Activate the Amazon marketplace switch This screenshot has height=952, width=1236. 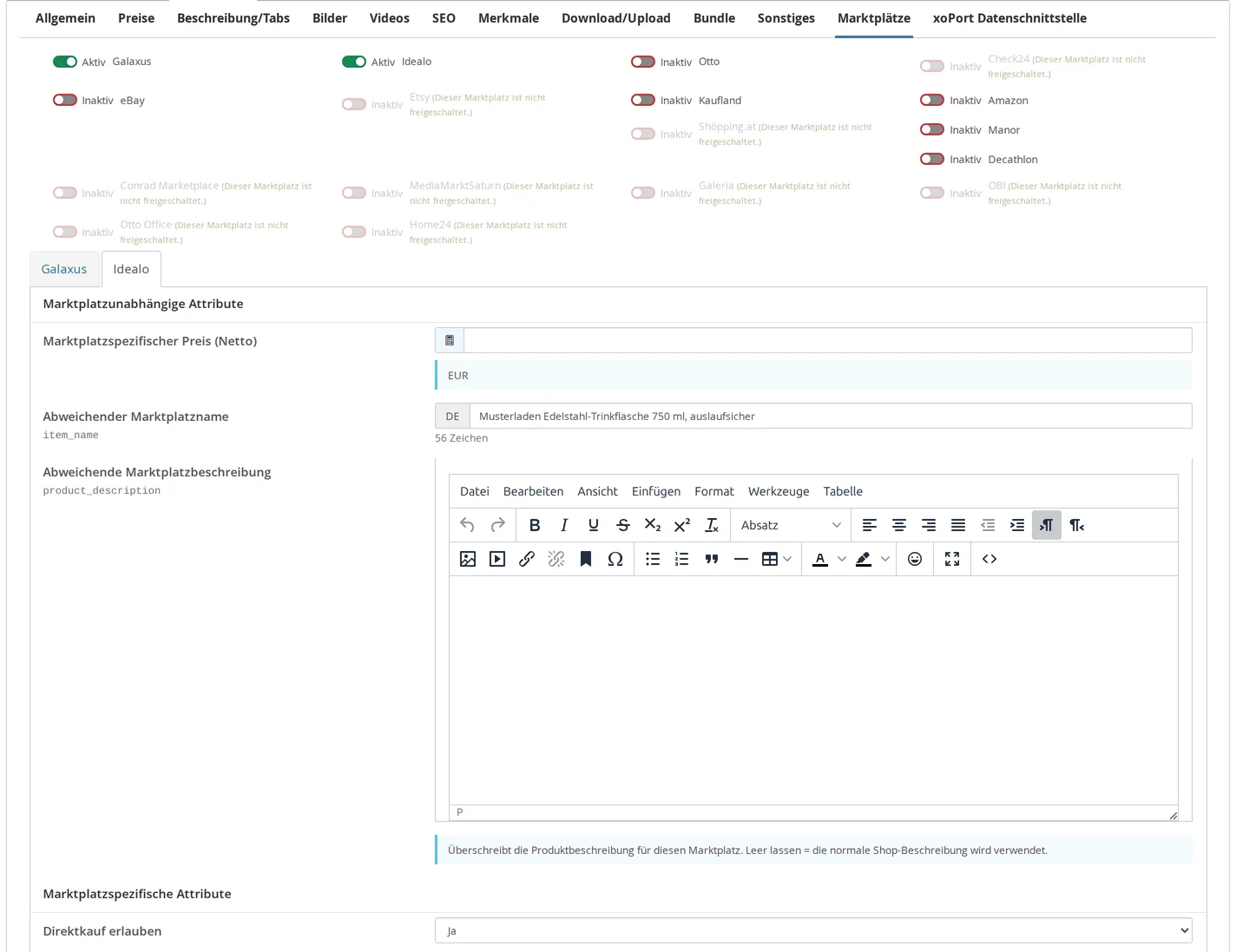[932, 100]
